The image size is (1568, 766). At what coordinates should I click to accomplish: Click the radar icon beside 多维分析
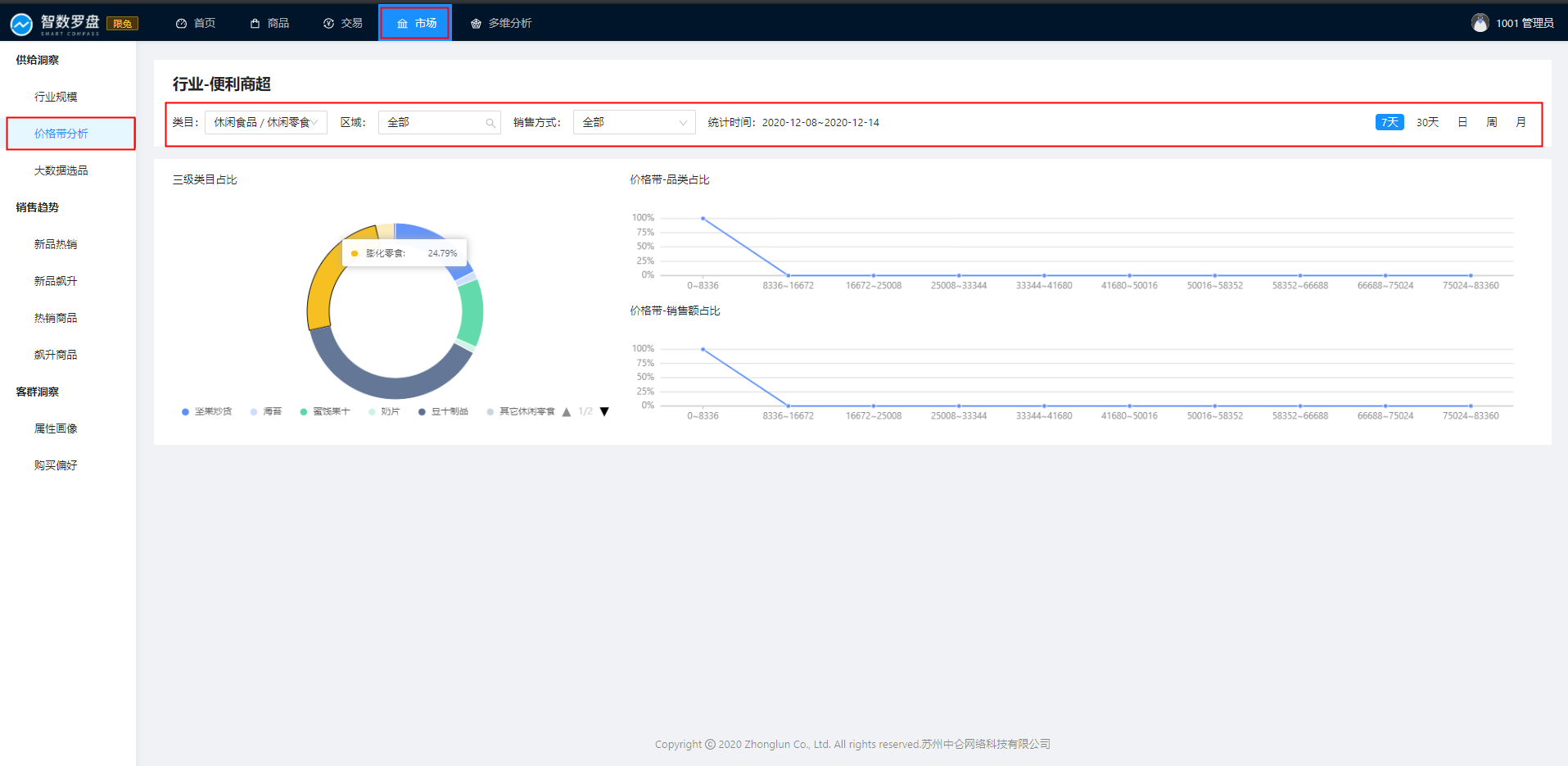[x=476, y=24]
